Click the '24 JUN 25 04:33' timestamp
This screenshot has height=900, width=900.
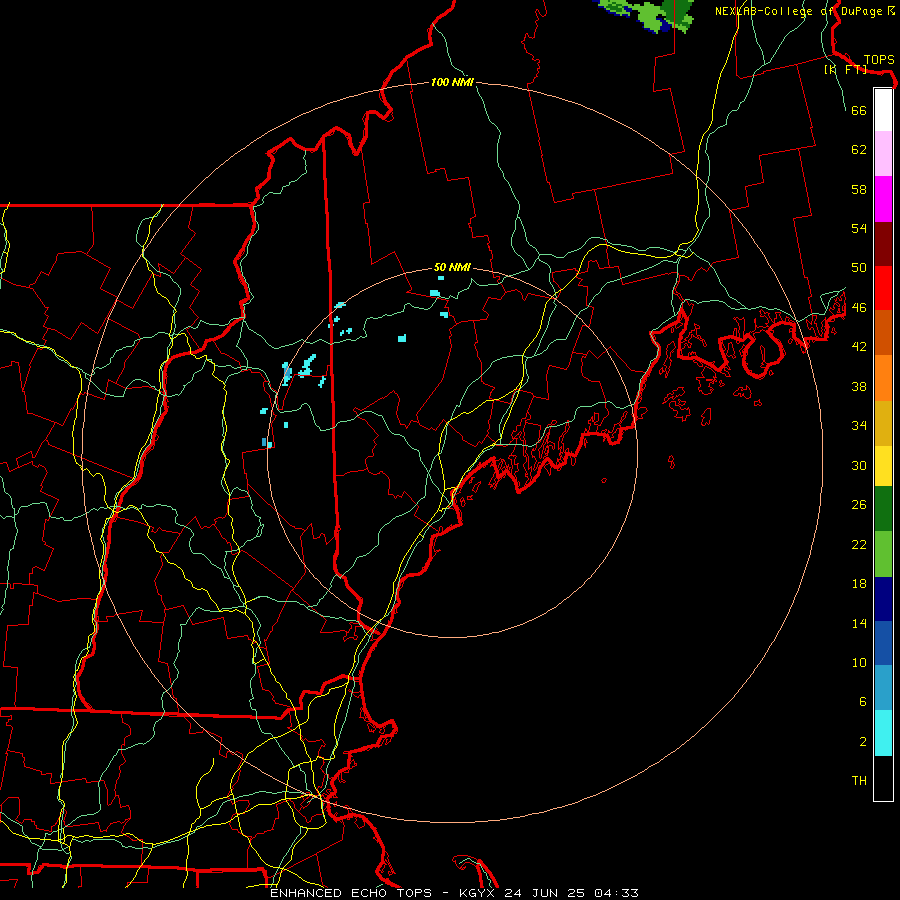(x=571, y=893)
